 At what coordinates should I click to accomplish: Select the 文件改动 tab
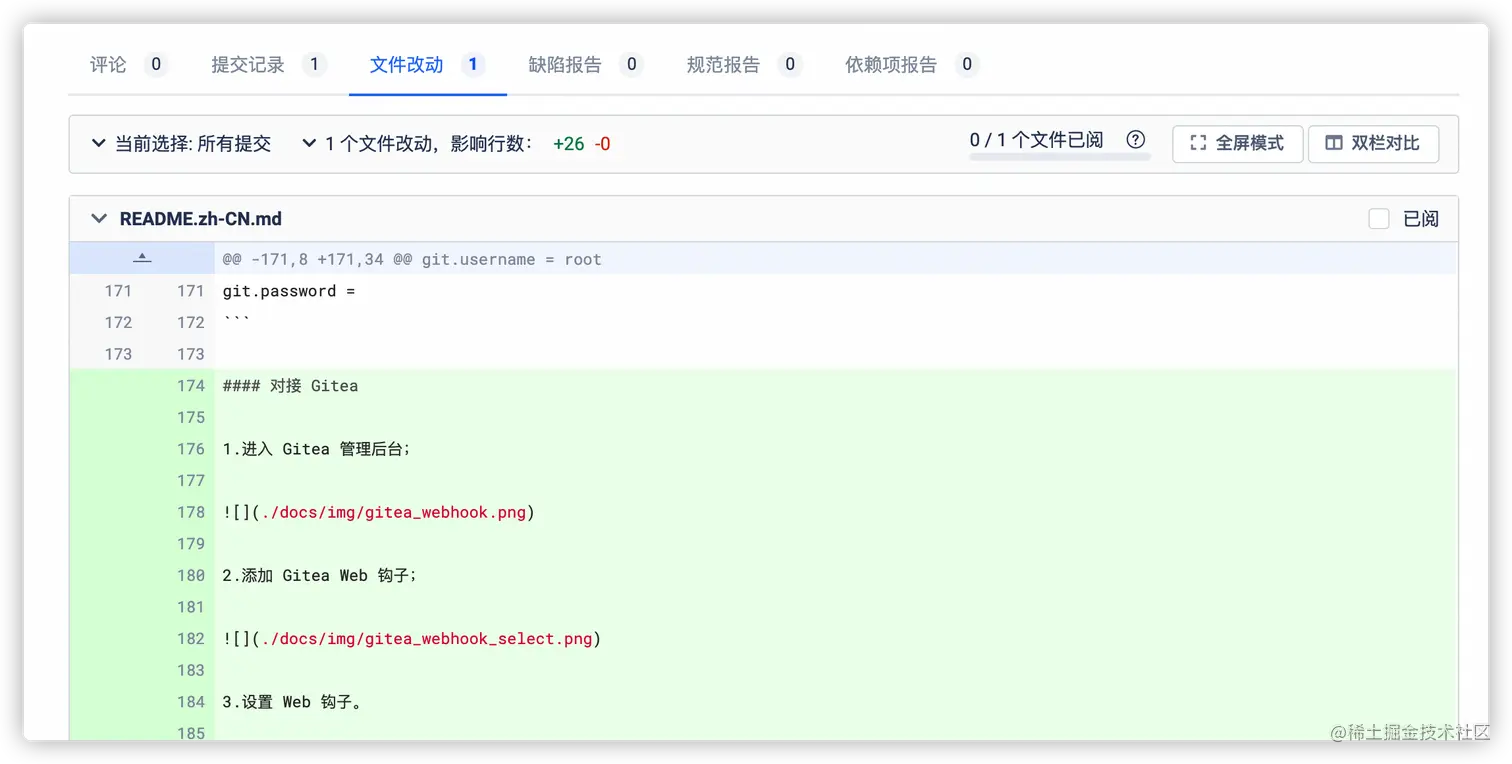pyautogui.click(x=427, y=65)
